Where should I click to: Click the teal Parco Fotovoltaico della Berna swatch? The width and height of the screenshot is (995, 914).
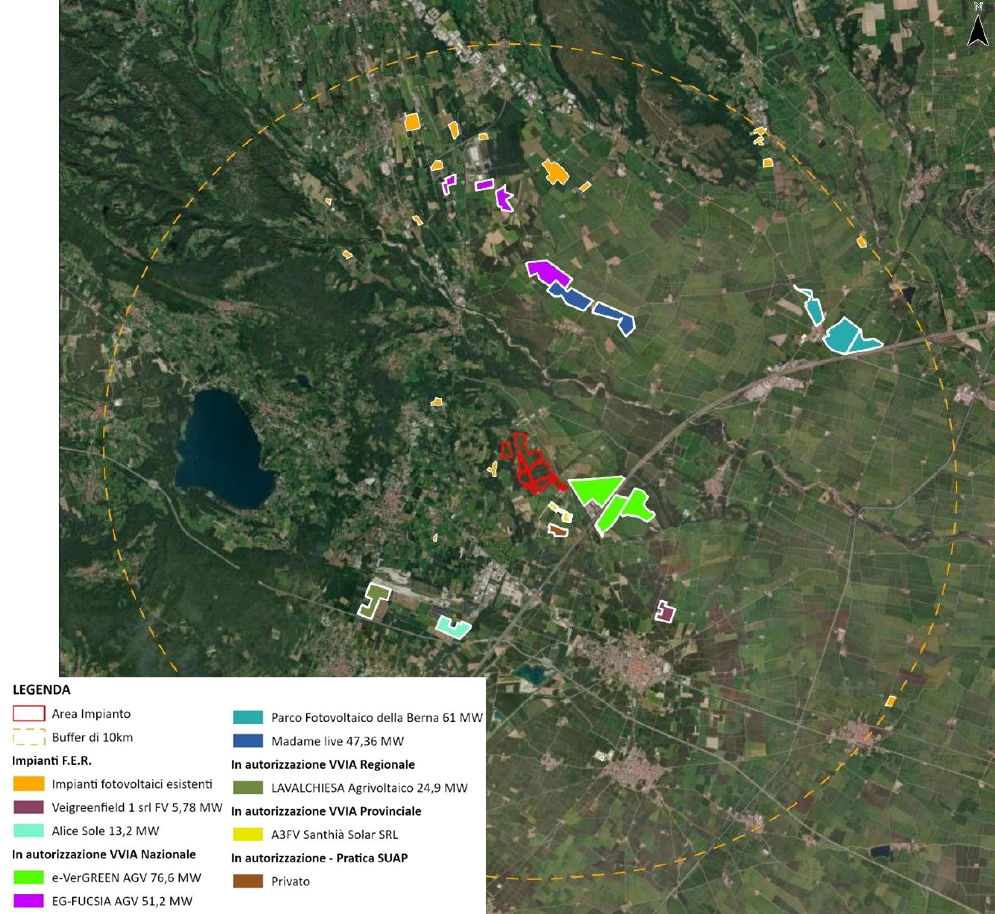coord(248,717)
